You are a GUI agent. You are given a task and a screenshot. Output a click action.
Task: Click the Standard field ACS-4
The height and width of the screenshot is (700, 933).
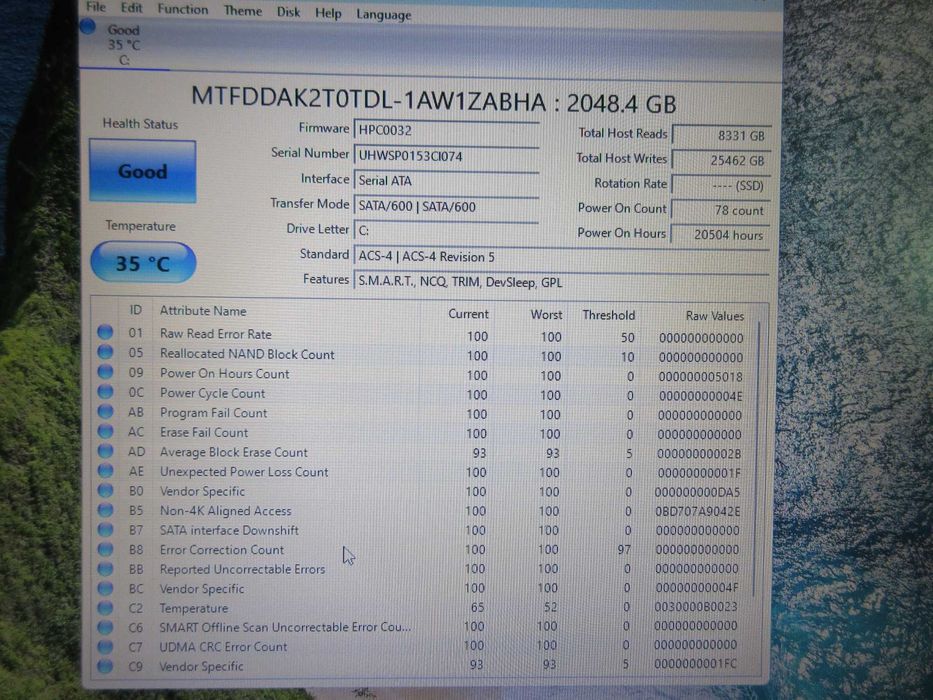point(561,257)
